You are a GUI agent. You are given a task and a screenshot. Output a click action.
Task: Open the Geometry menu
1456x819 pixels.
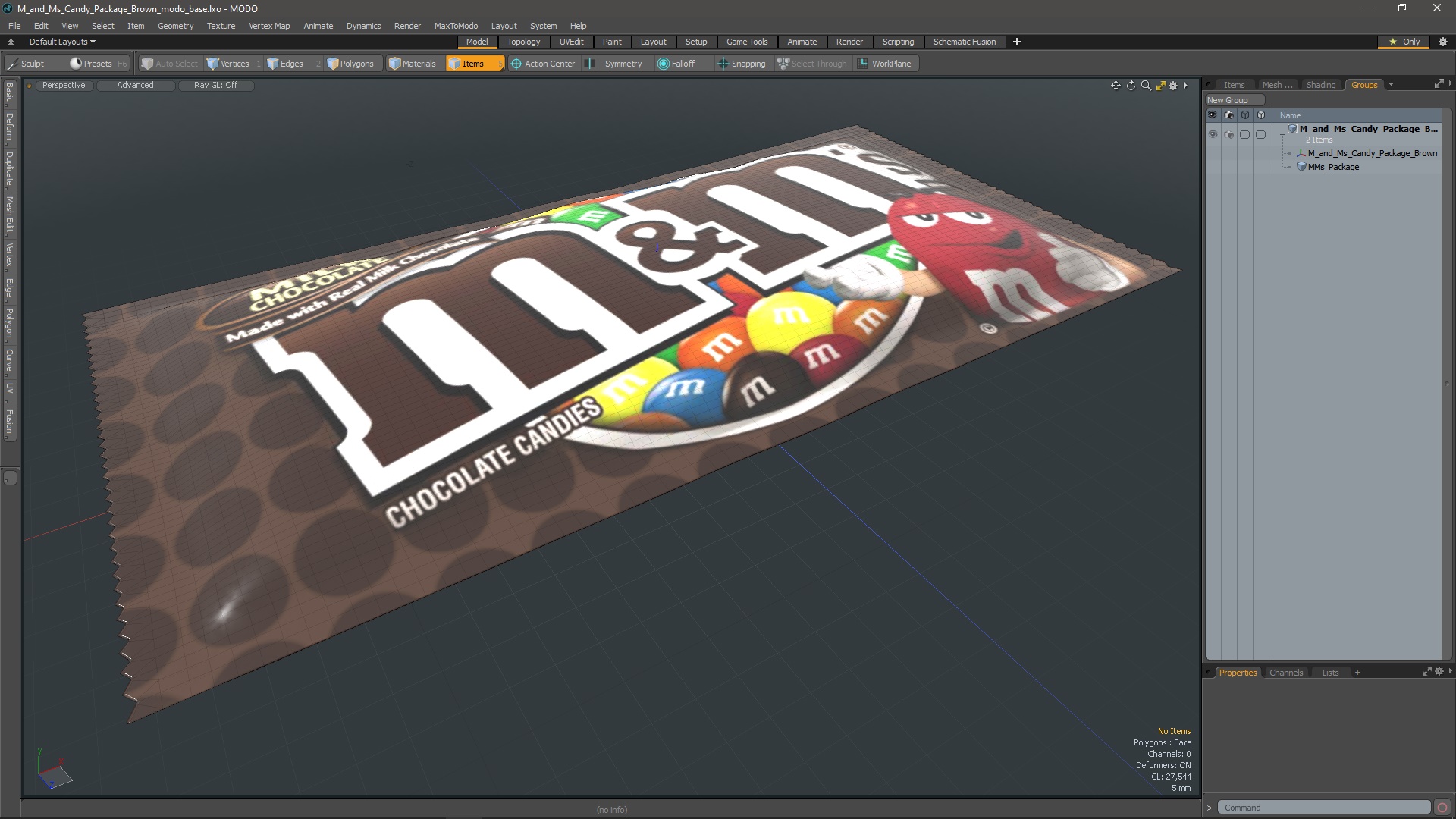click(x=175, y=26)
